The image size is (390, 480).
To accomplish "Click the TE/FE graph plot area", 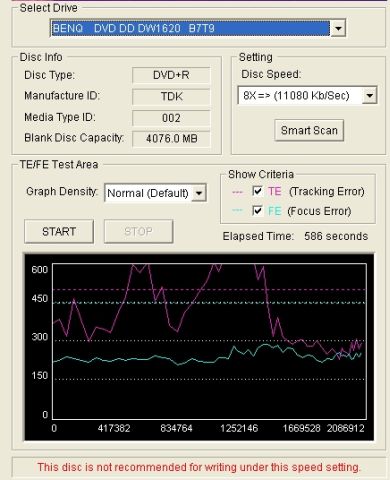I will pos(209,341).
